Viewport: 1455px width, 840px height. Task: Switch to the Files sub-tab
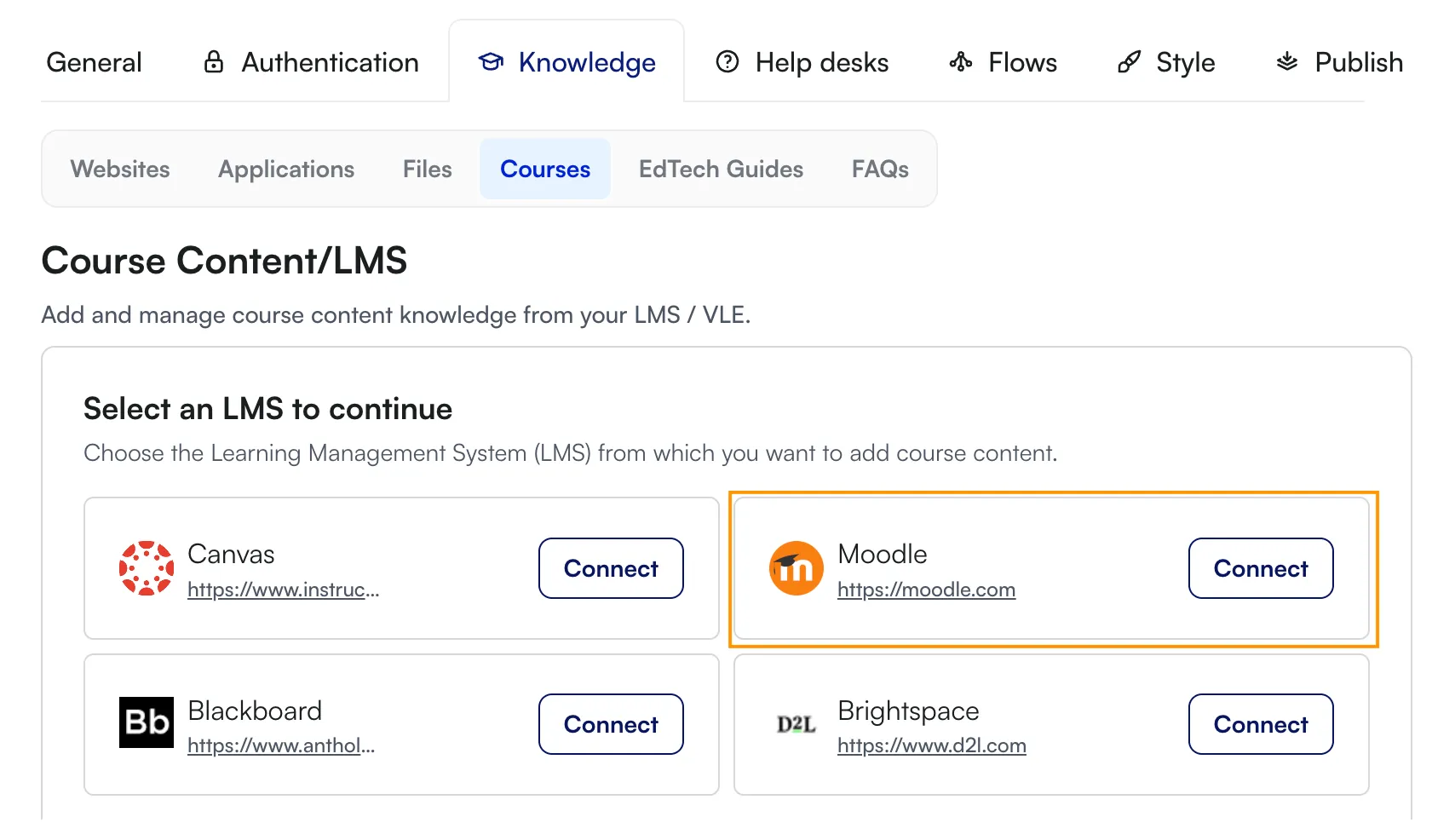(x=428, y=169)
